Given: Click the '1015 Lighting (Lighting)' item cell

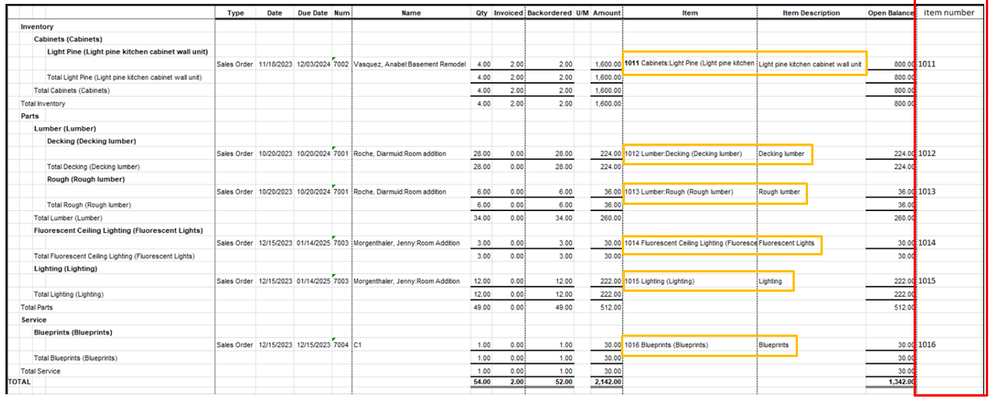Looking at the screenshot, I should [659, 282].
